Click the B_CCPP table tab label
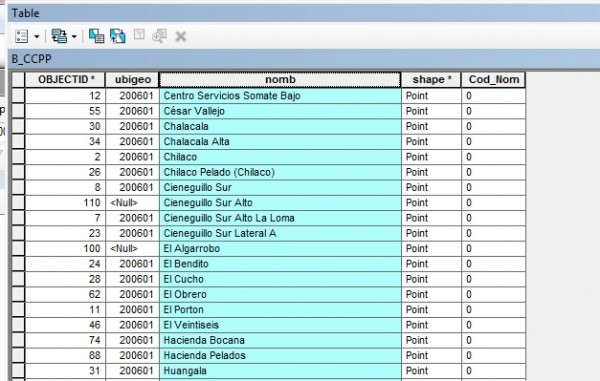The width and height of the screenshot is (600, 381). [31, 59]
